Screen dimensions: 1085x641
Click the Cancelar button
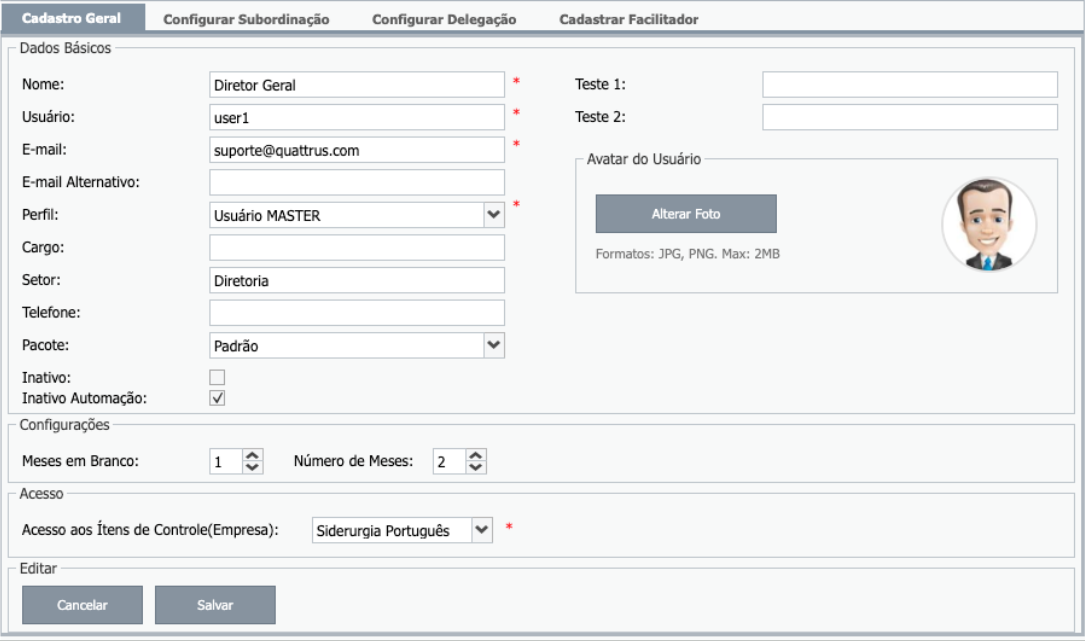(x=82, y=605)
